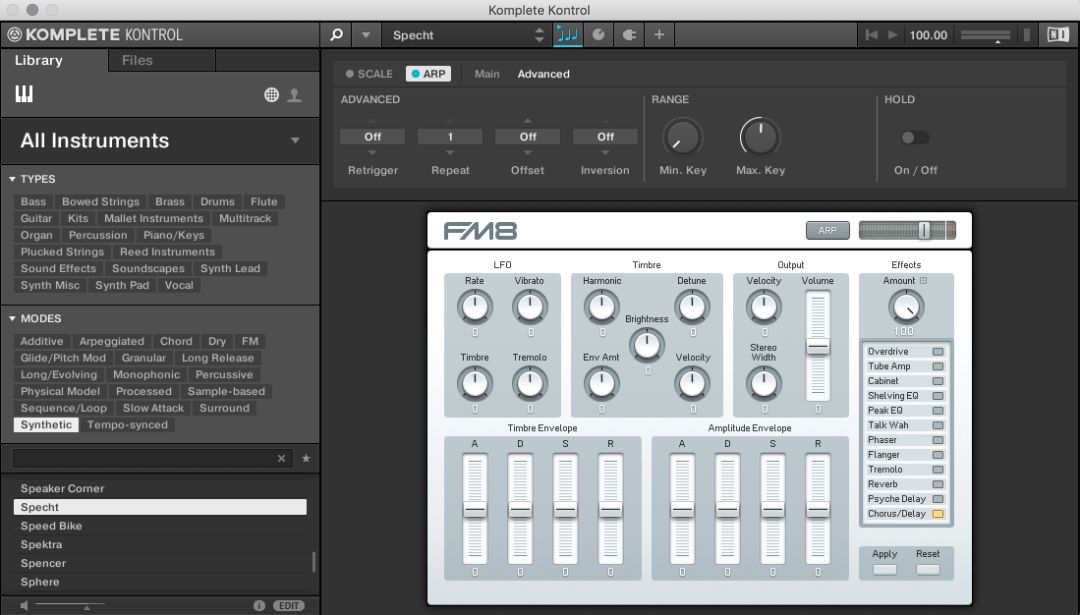Select the Speed Bike preset in list

pos(52,526)
